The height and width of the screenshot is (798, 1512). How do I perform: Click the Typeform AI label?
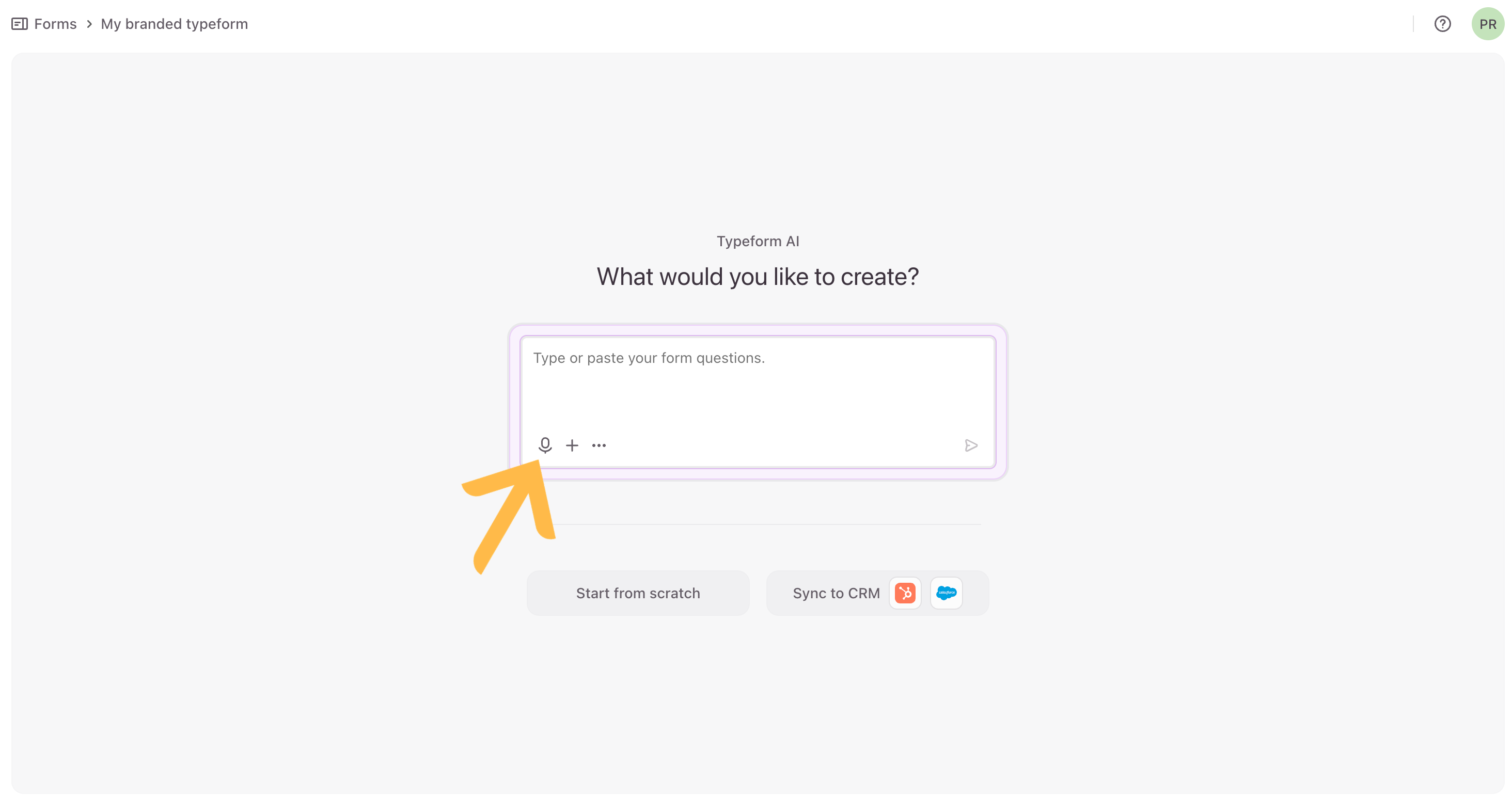pos(757,241)
